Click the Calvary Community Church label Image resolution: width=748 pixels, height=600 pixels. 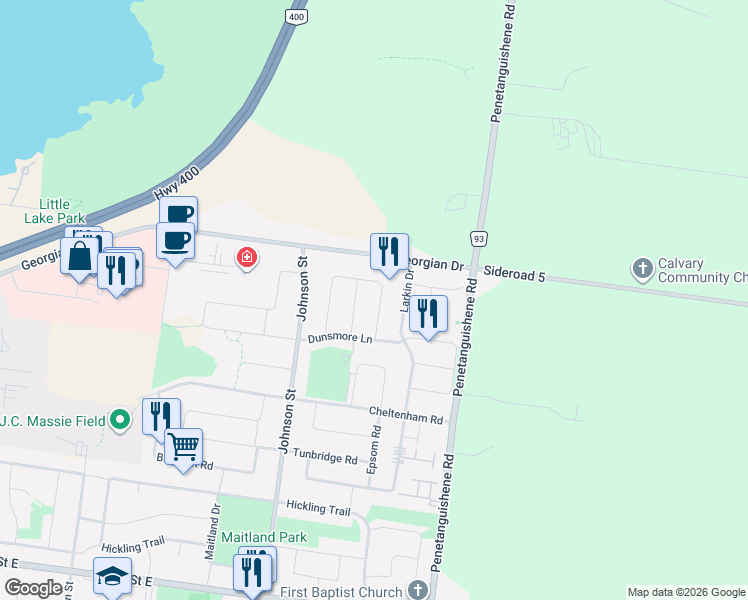tap(702, 270)
